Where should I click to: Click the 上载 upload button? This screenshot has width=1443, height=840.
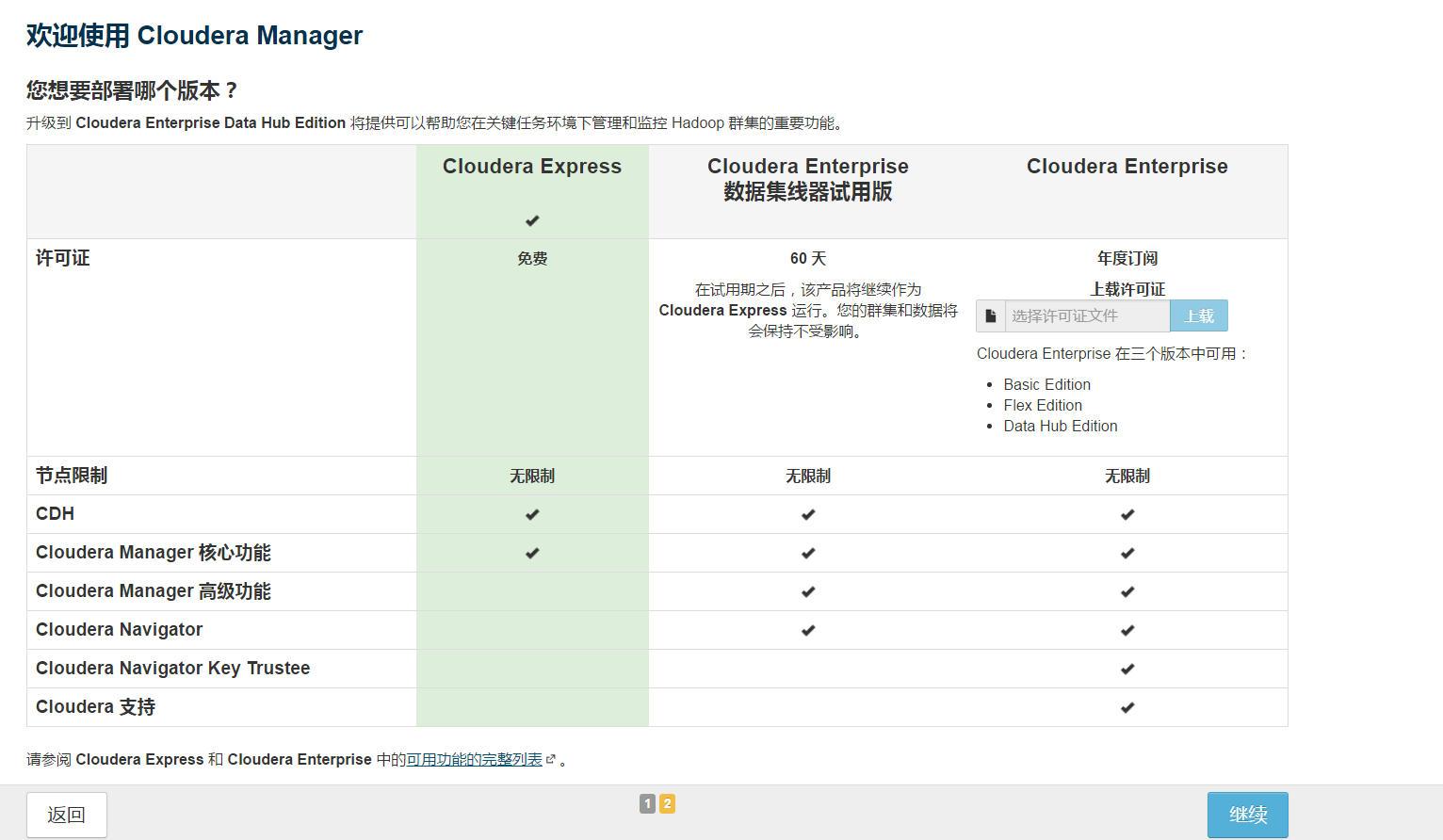click(1199, 316)
